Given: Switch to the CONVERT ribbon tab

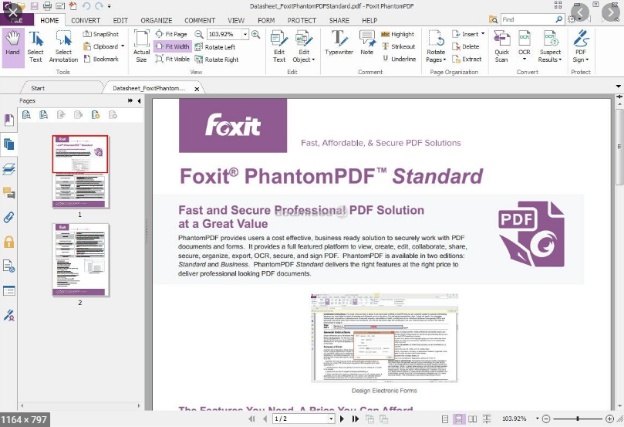Looking at the screenshot, I should click(x=86, y=20).
